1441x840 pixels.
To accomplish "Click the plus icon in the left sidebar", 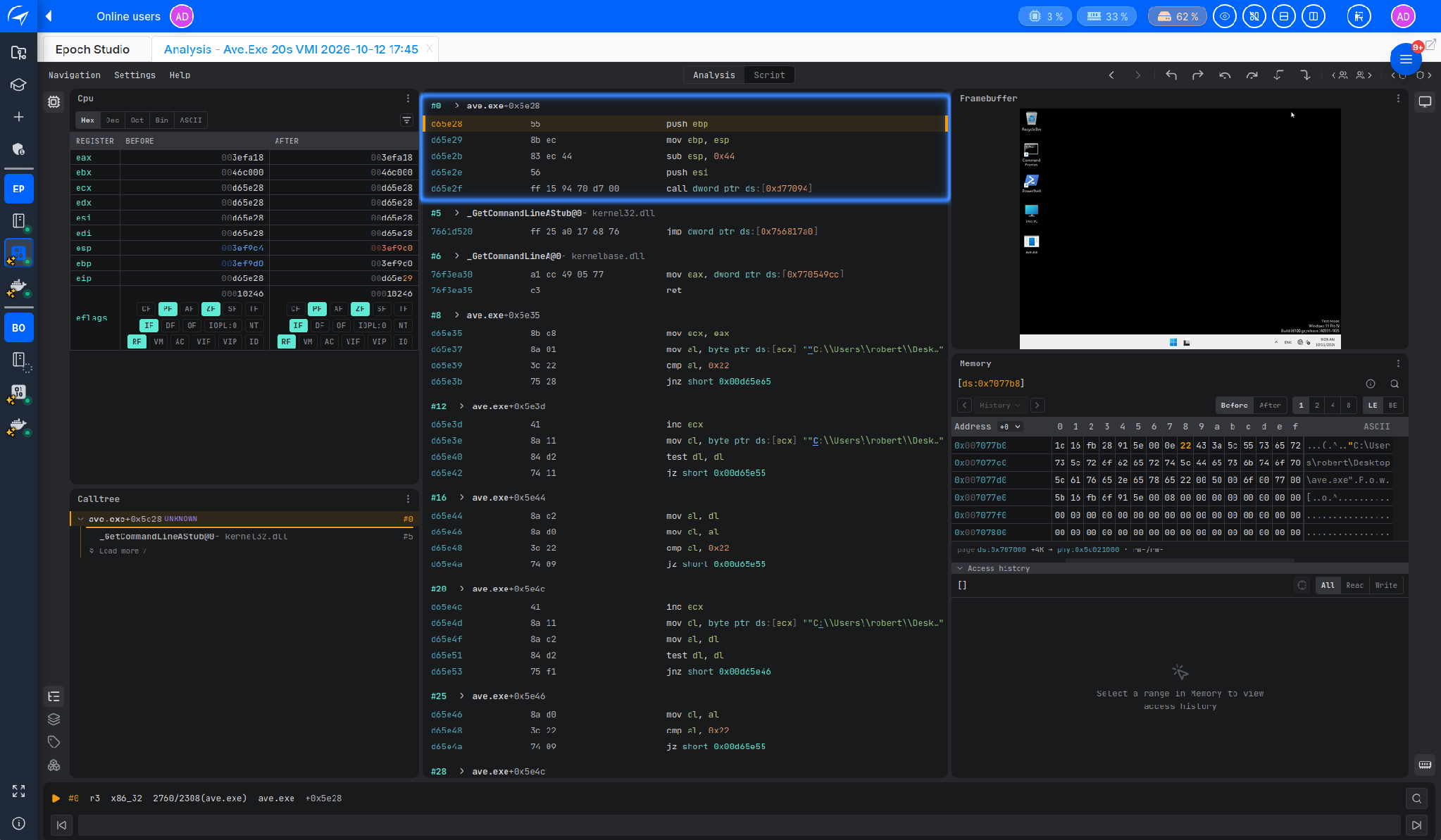I will click(x=18, y=117).
